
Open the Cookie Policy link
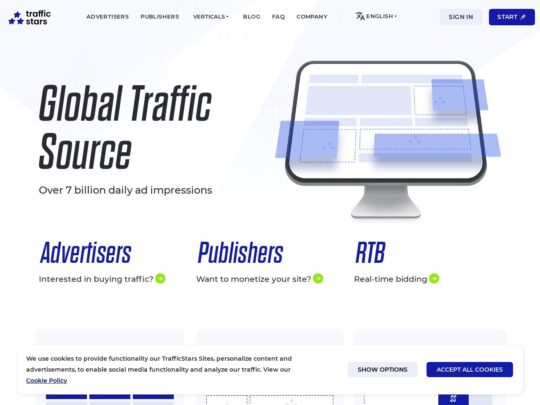(46, 380)
